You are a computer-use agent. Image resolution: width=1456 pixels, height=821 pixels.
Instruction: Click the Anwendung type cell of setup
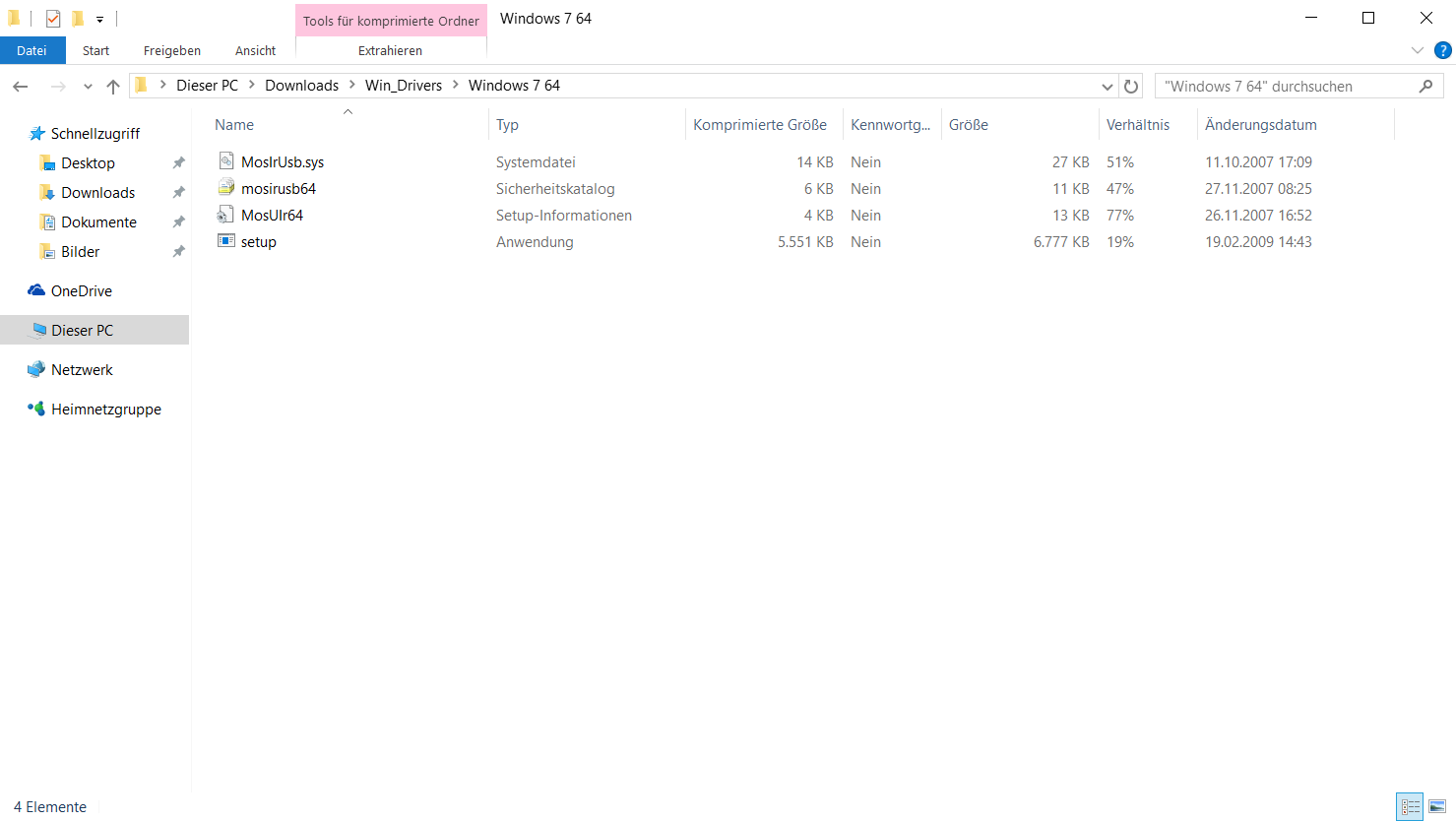(x=535, y=242)
